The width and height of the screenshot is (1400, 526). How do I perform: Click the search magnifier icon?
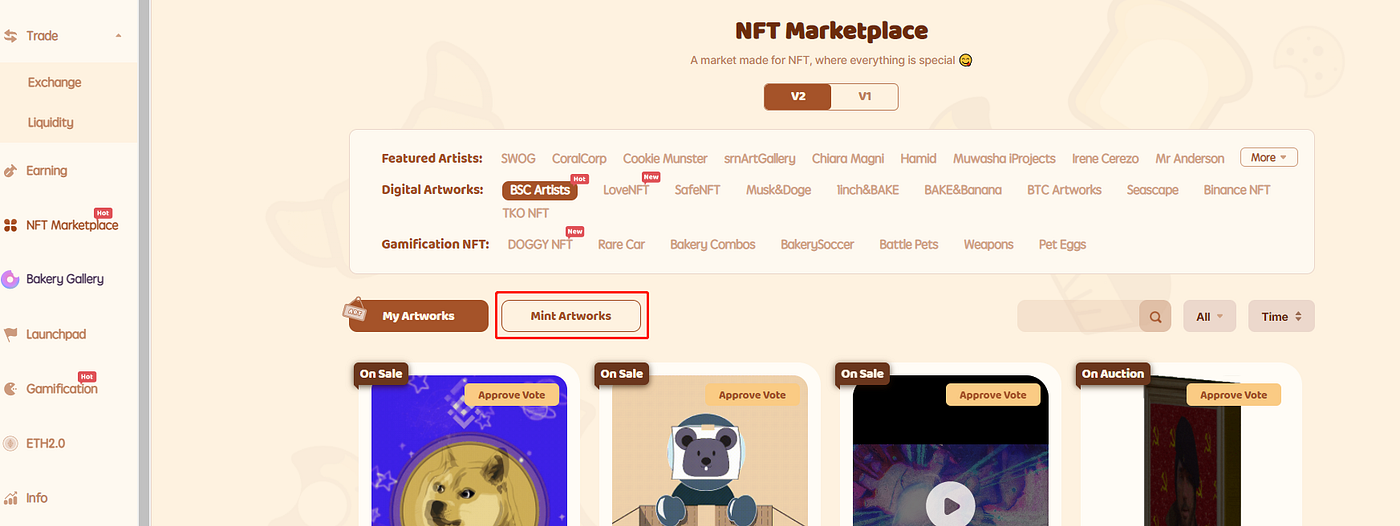pyautogui.click(x=1155, y=317)
